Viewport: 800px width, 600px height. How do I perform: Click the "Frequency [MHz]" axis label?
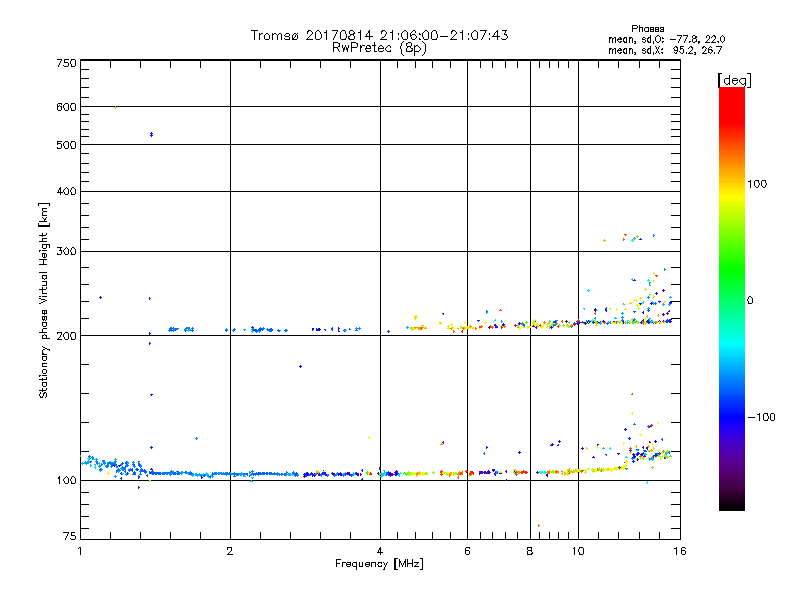pos(379,564)
